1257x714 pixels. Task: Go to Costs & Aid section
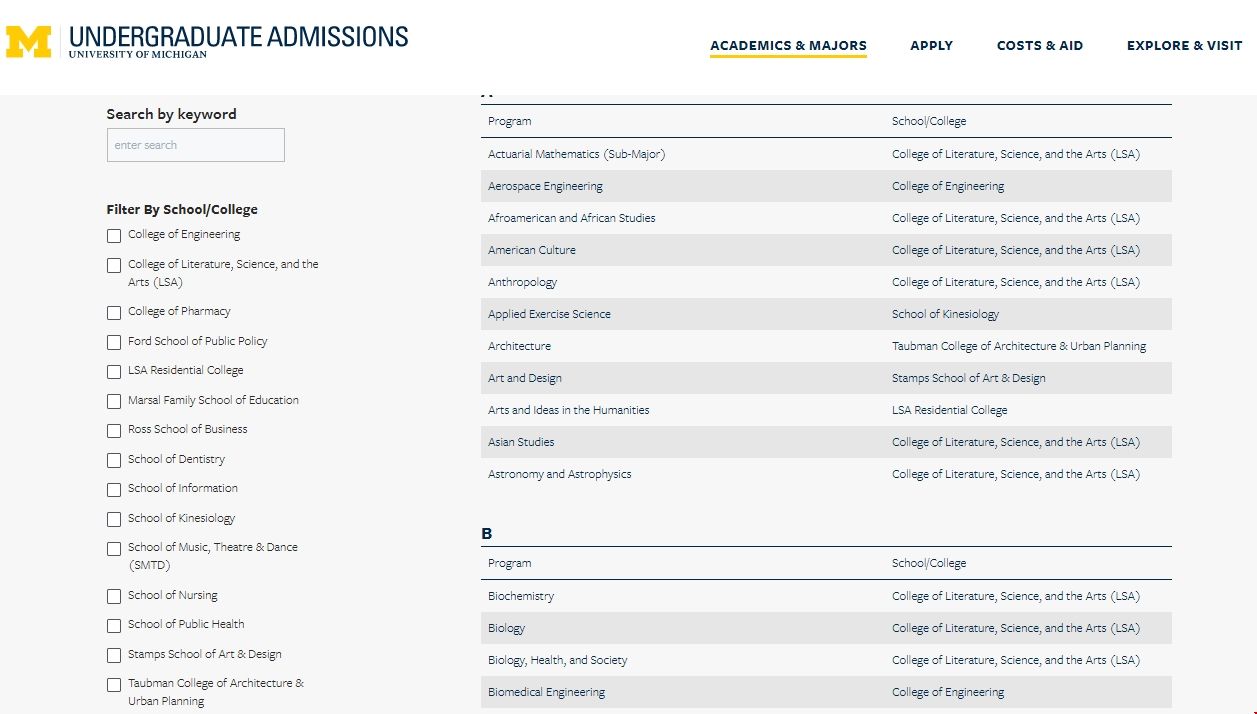pos(1039,46)
